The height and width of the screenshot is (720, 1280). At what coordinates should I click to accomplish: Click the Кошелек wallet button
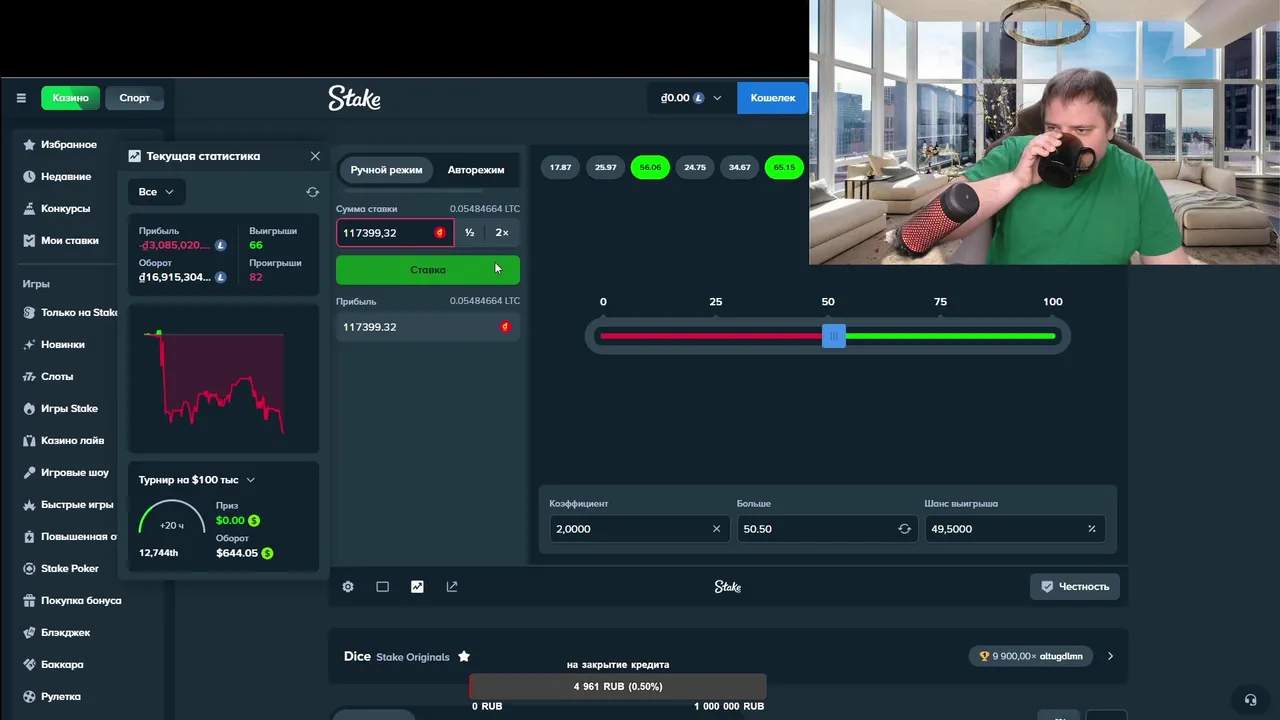(x=772, y=98)
